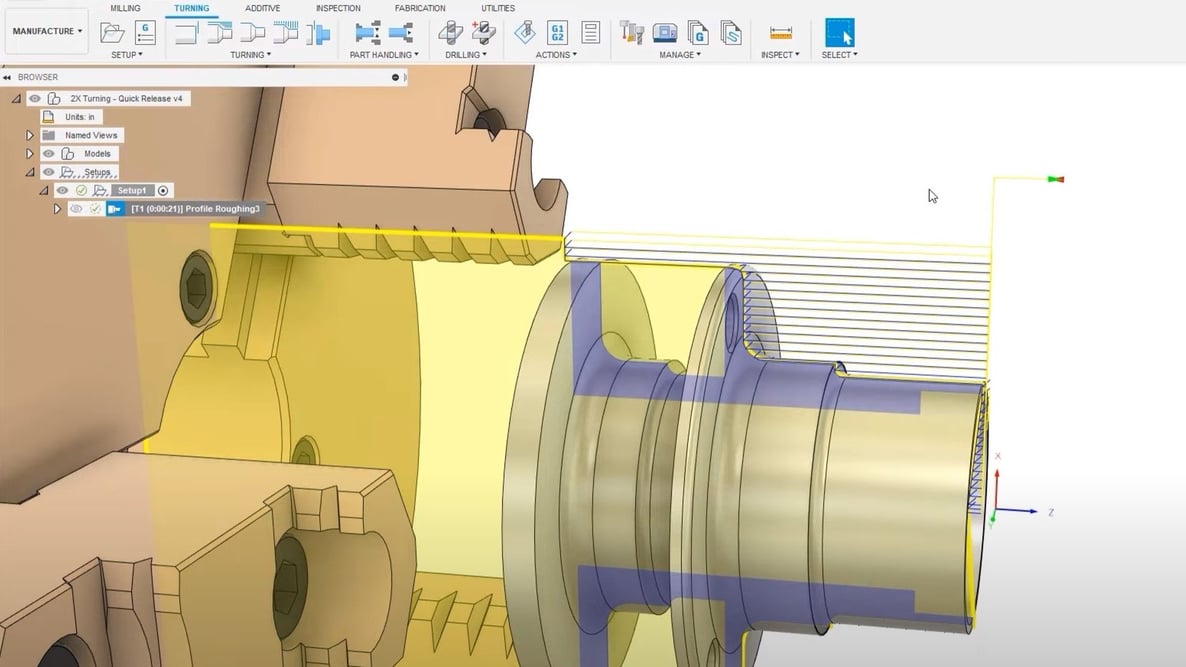Open the Inspection ribbon tab
1186x667 pixels.
[x=337, y=7]
